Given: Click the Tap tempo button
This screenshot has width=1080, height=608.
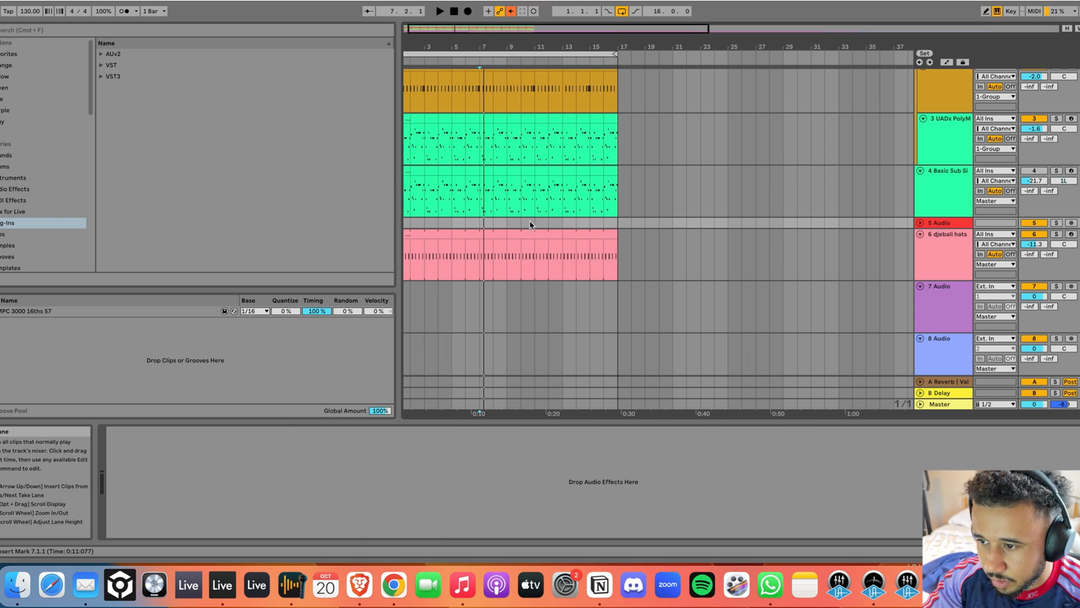Looking at the screenshot, I should click(x=7, y=11).
